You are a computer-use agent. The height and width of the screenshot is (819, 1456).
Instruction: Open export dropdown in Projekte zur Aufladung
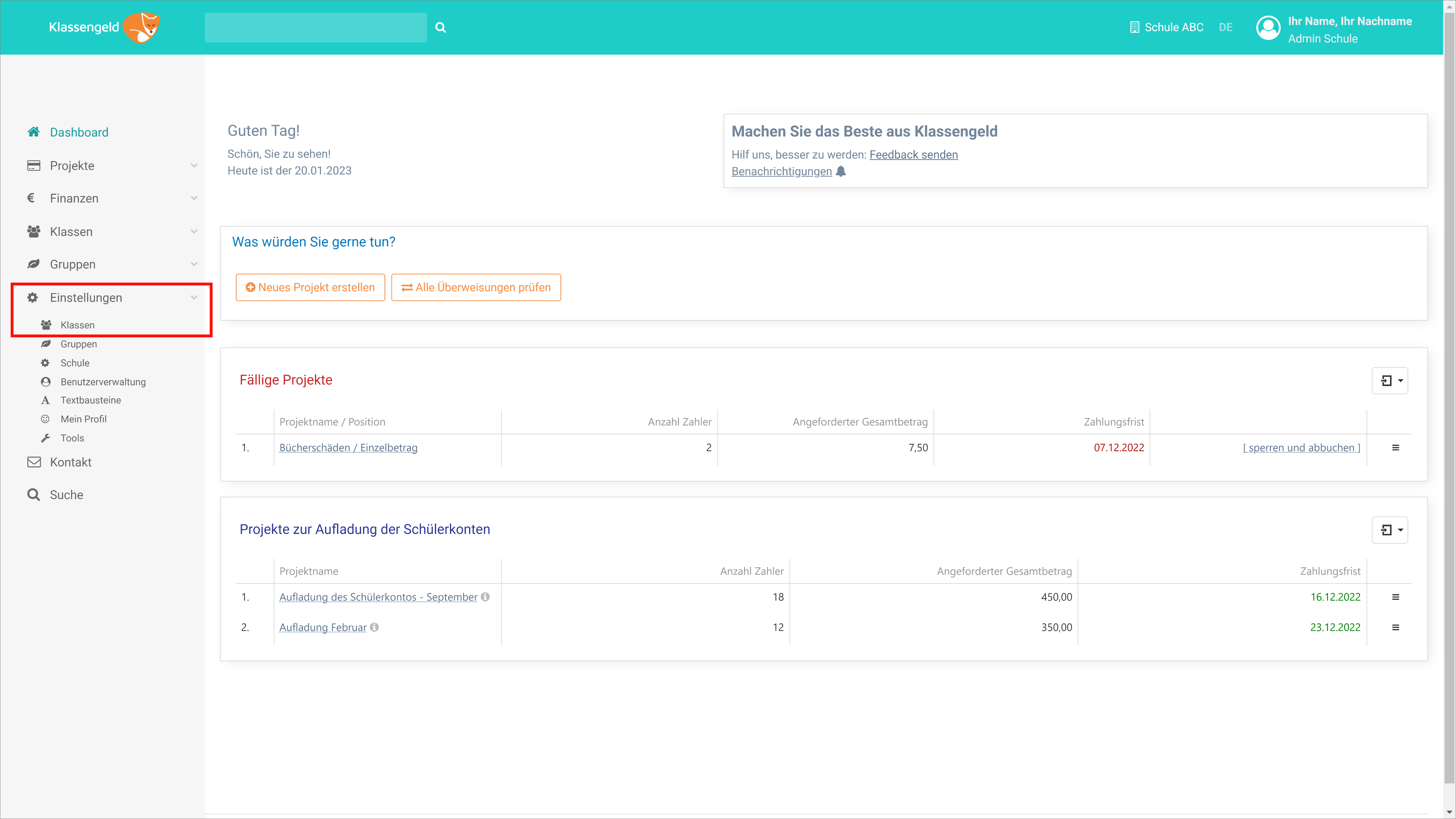pyautogui.click(x=1390, y=530)
